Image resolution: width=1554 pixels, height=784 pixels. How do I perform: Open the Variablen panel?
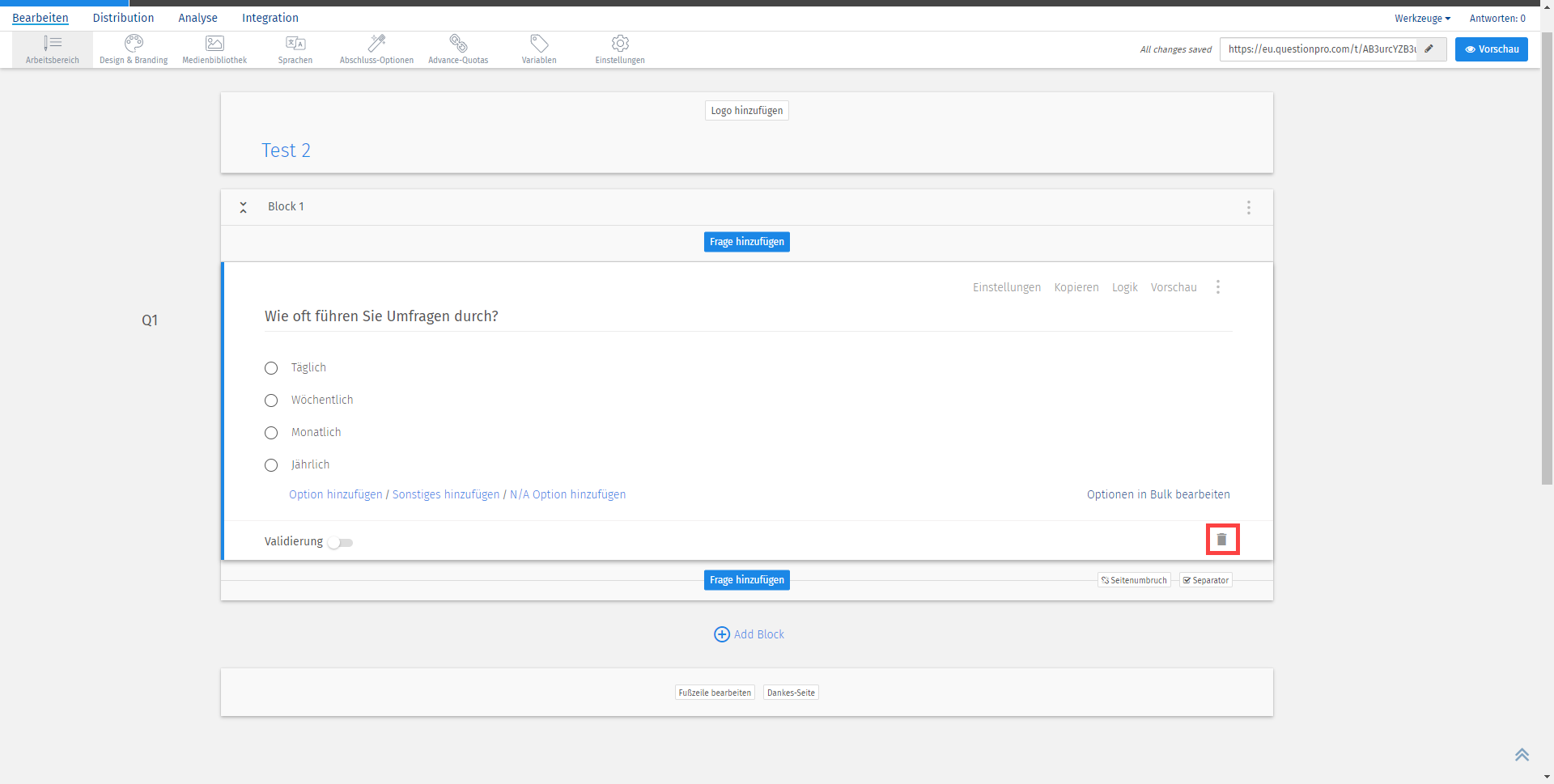pyautogui.click(x=538, y=49)
